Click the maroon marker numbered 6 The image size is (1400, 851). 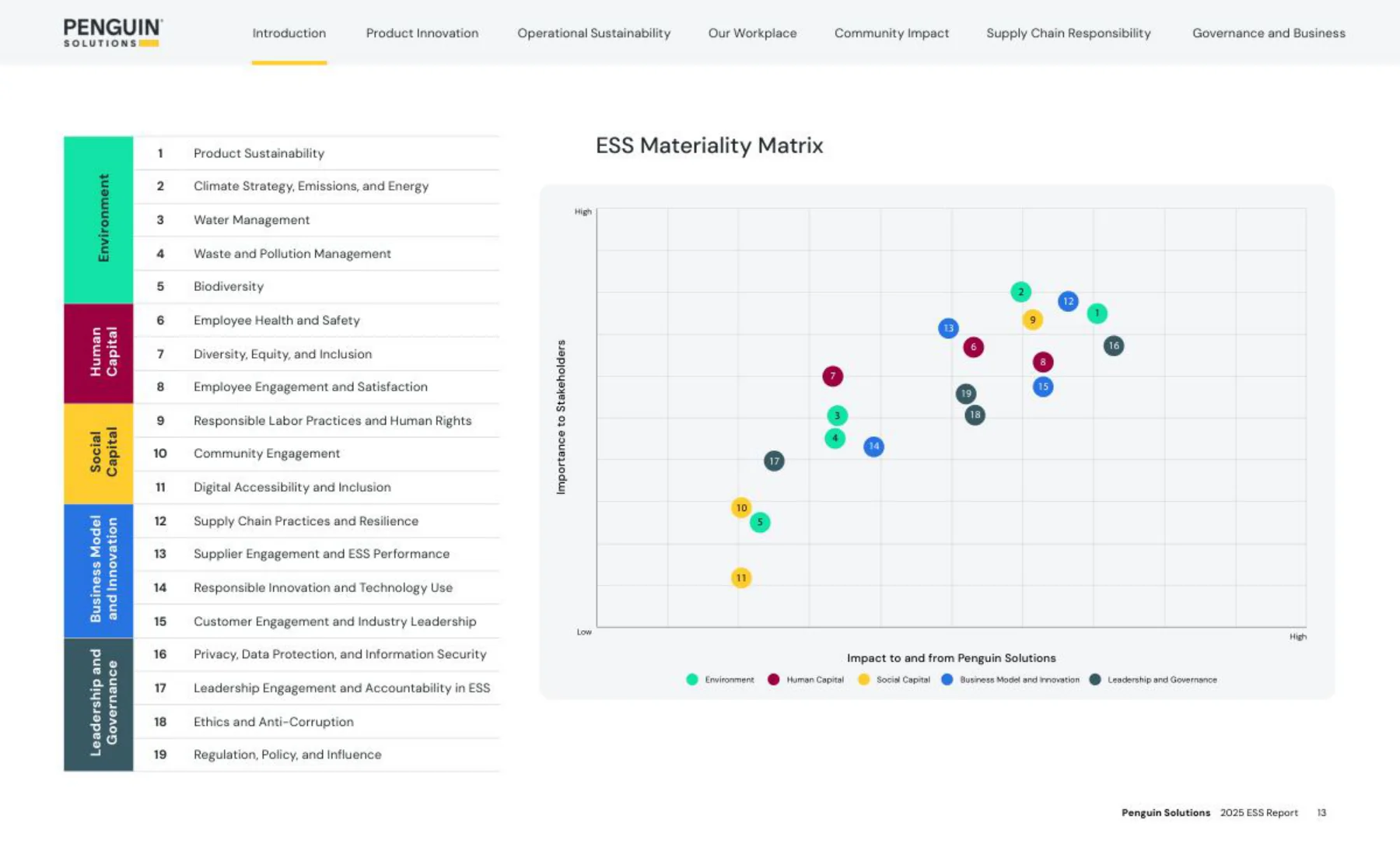(973, 347)
